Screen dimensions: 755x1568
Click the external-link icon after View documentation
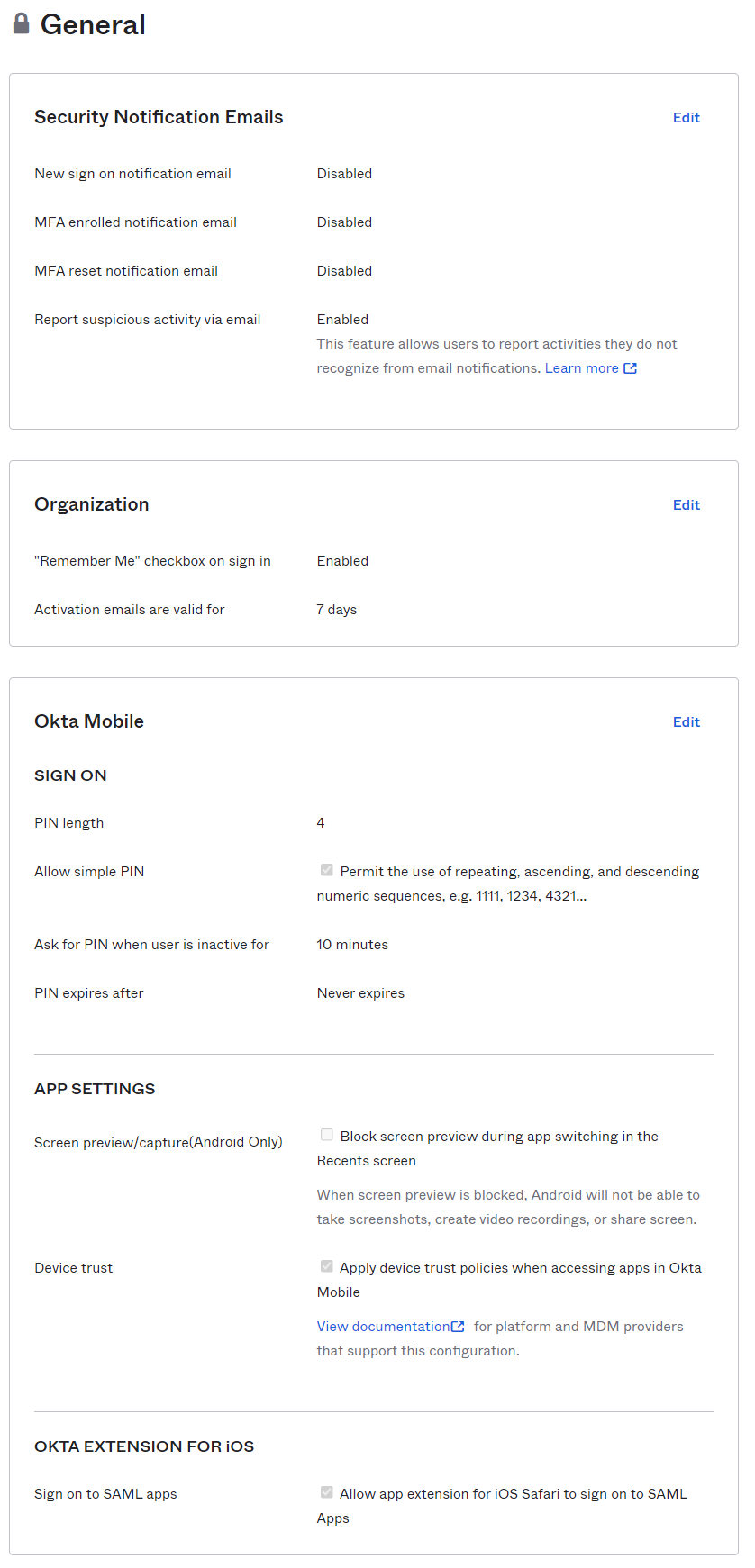458,1327
